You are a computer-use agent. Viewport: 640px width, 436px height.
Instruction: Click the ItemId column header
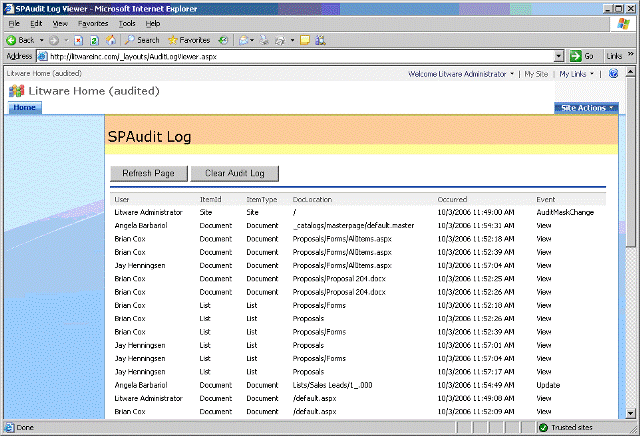[x=210, y=199]
